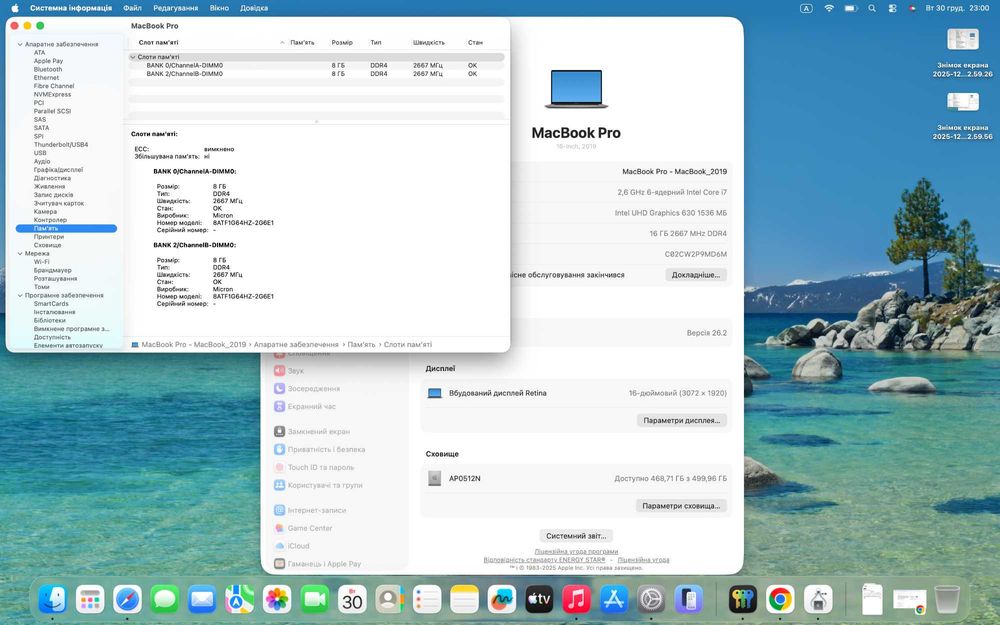Screen dimensions: 1000x625
Task: Open Spotlight search magnifier icon
Action: pyautogui.click(x=872, y=8)
